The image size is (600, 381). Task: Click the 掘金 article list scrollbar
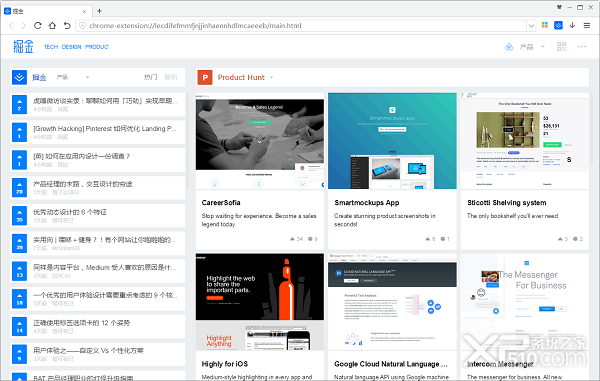coord(187,140)
